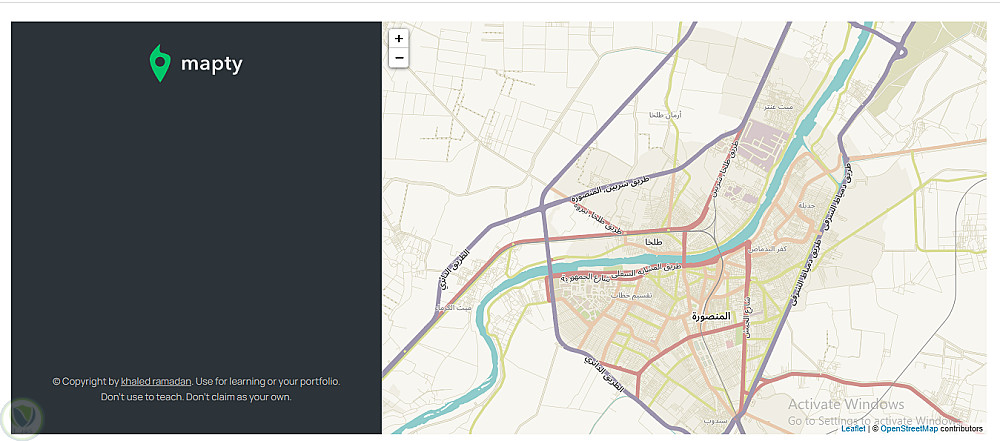The width and height of the screenshot is (1000, 441).
Task: Open the Leaflet attribution link
Action: (x=853, y=429)
